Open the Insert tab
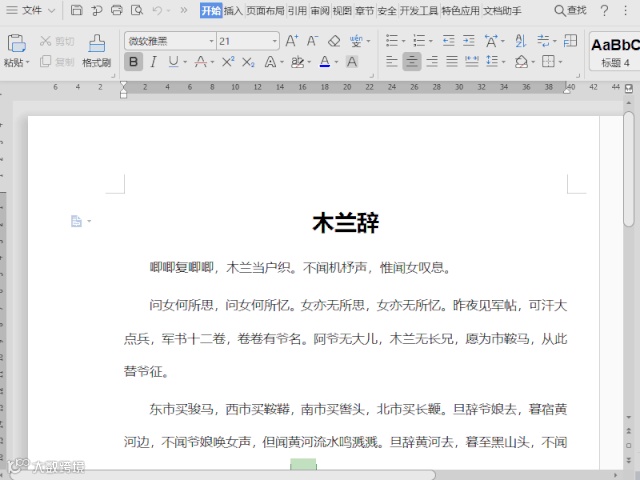Screen dimensions: 640x480 pyautogui.click(x=233, y=11)
